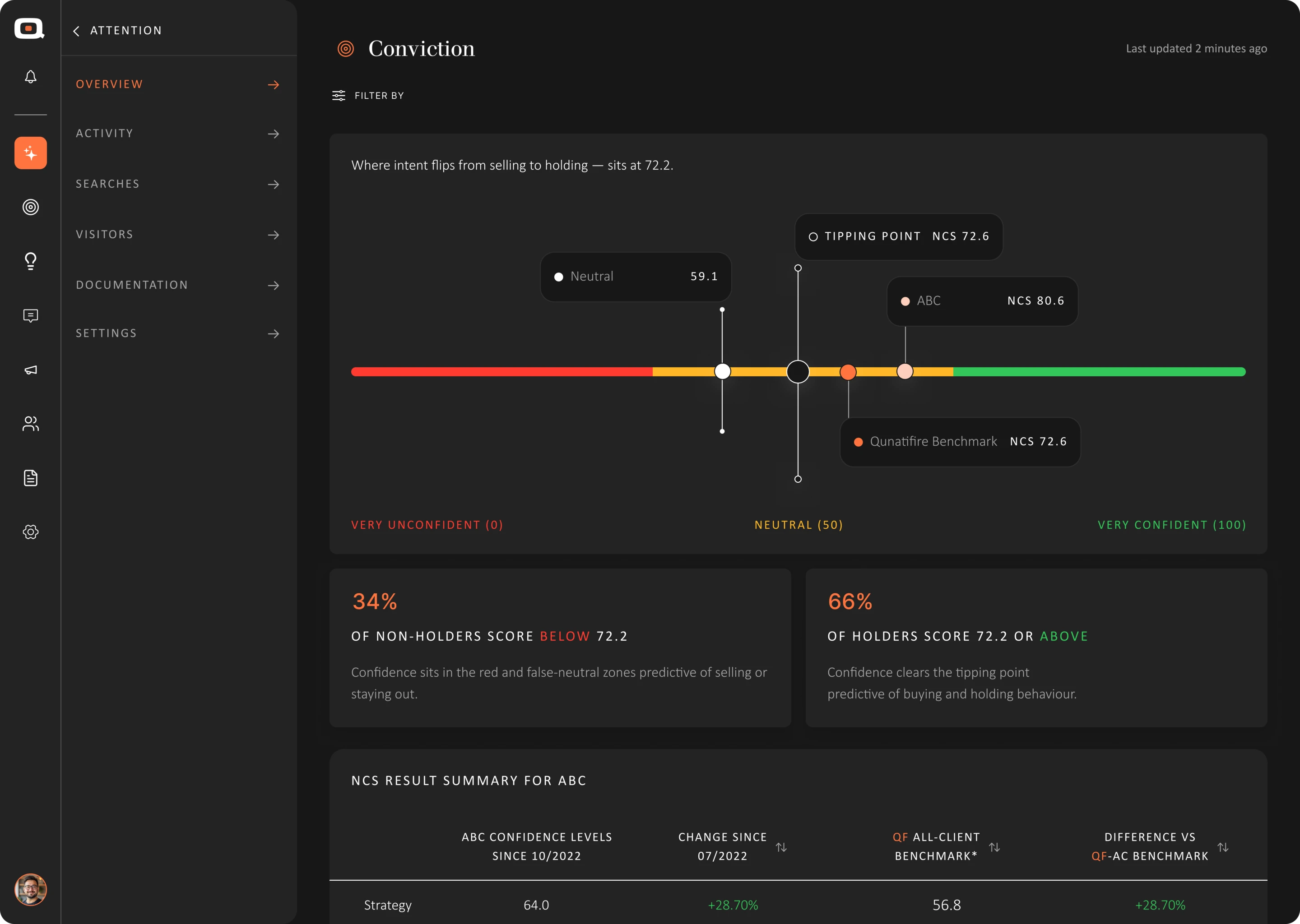
Task: Select the orange sparkle Attention icon
Action: [x=31, y=153]
